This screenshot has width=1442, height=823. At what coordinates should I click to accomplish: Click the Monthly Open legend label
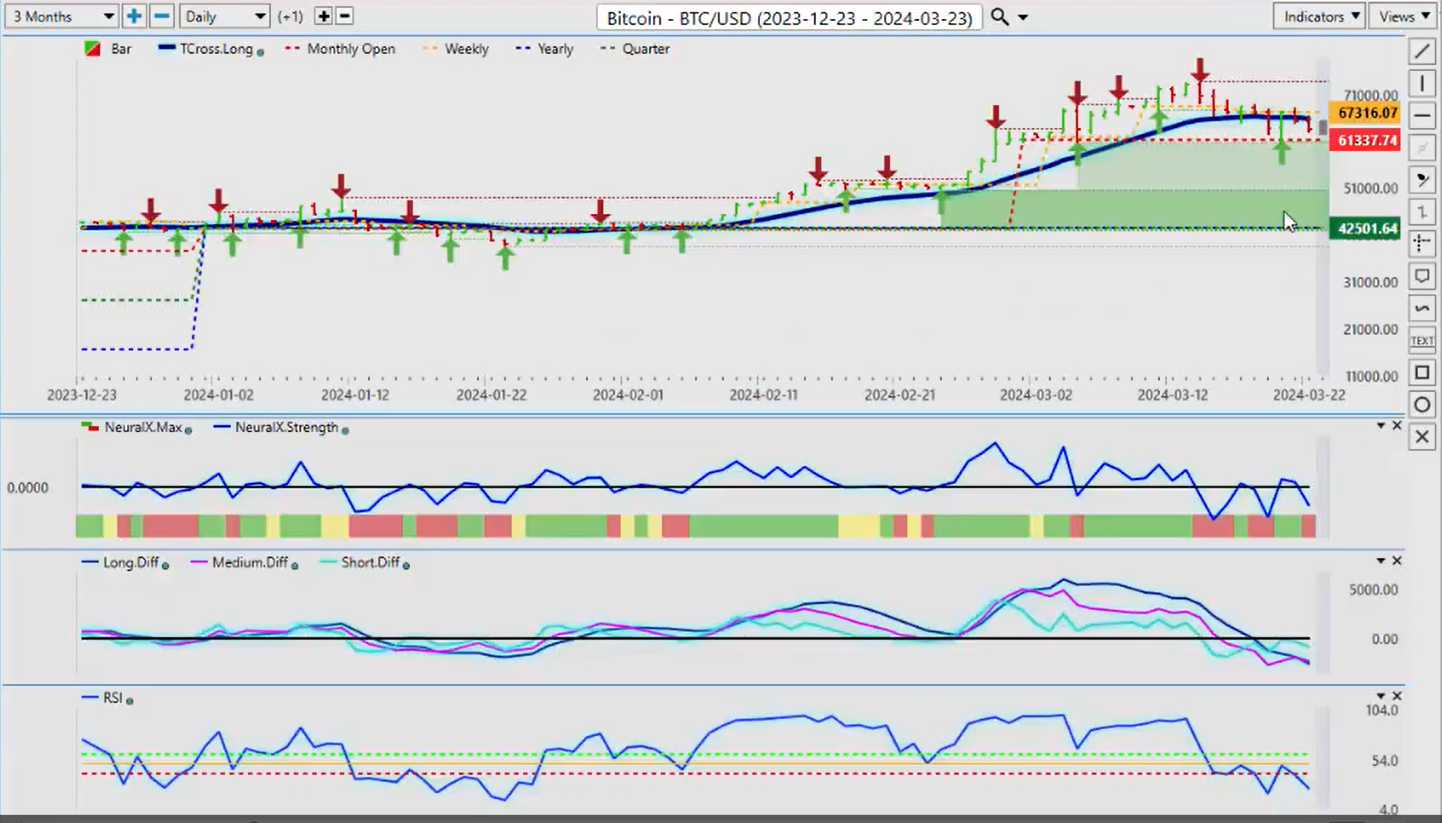351,48
